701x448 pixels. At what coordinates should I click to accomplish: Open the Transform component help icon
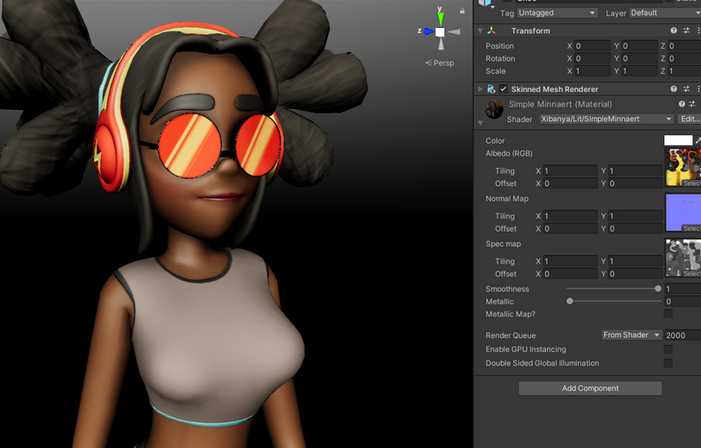(x=673, y=31)
